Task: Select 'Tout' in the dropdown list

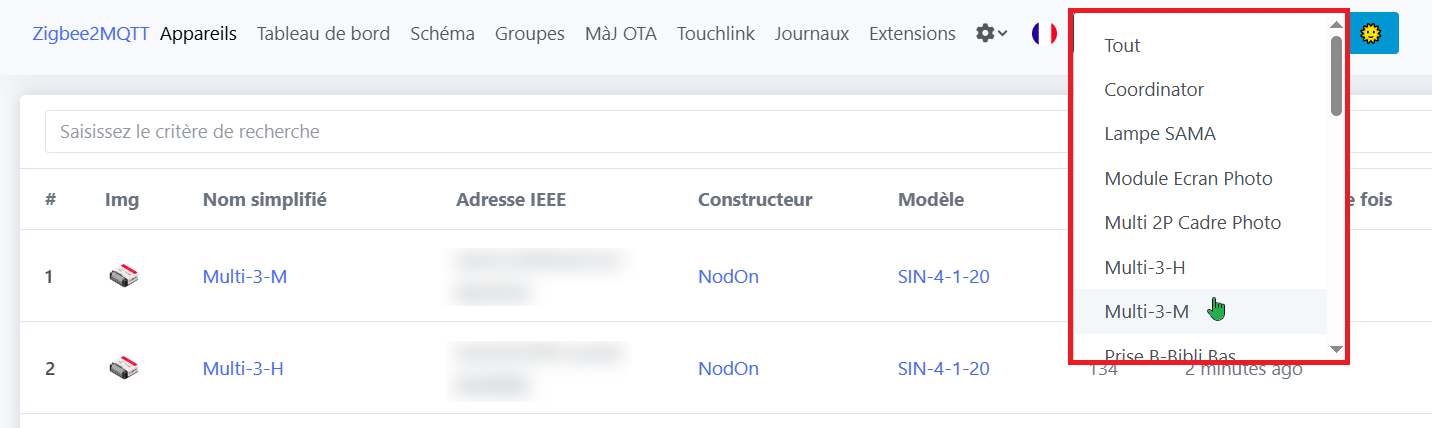Action: click(x=1122, y=45)
